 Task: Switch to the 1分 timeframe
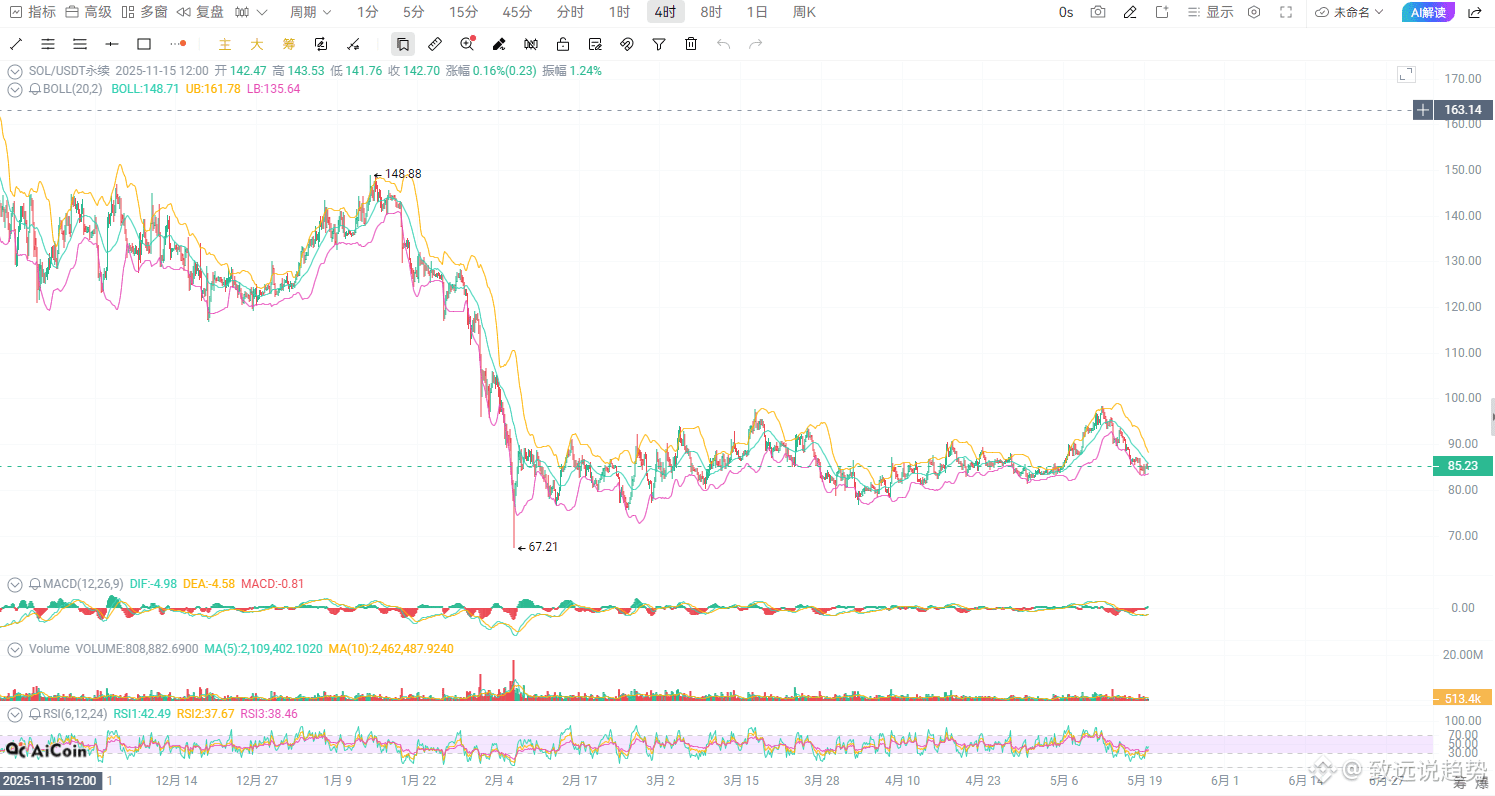(368, 12)
